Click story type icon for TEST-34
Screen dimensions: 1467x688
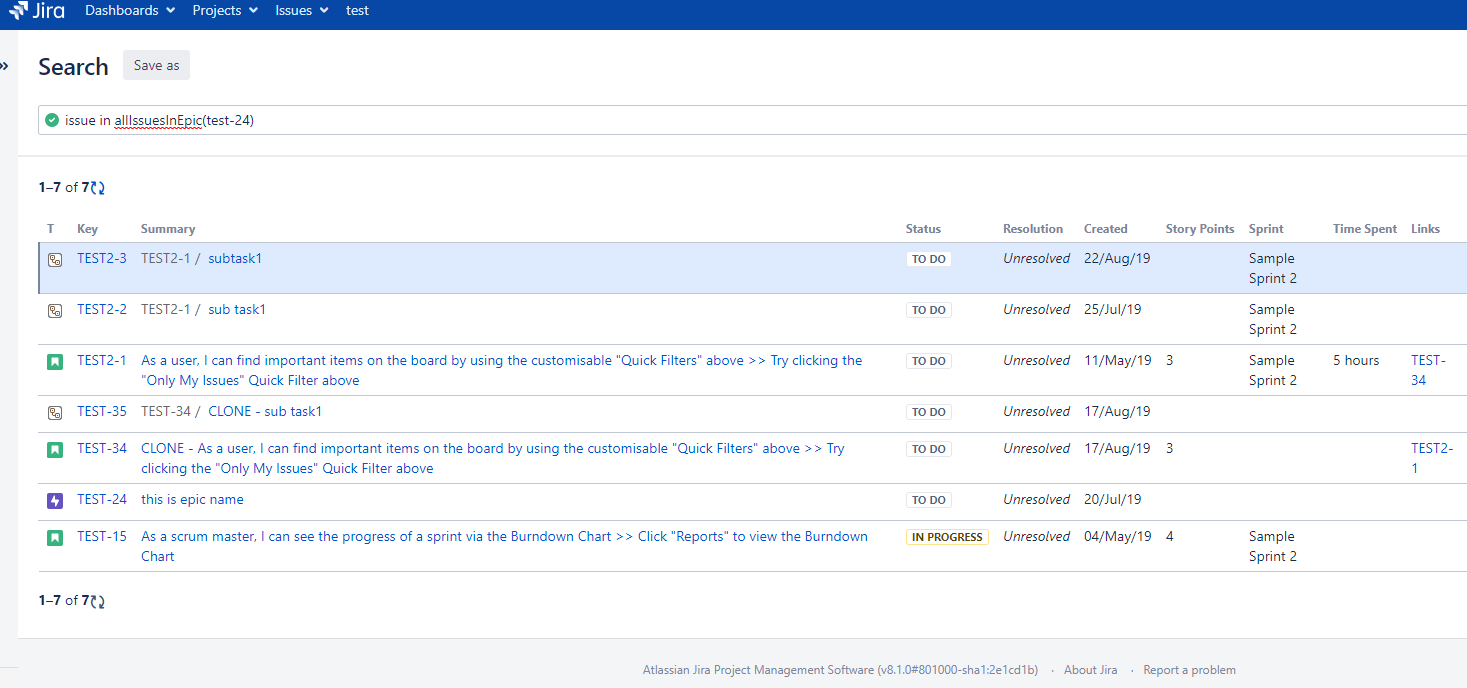55,449
